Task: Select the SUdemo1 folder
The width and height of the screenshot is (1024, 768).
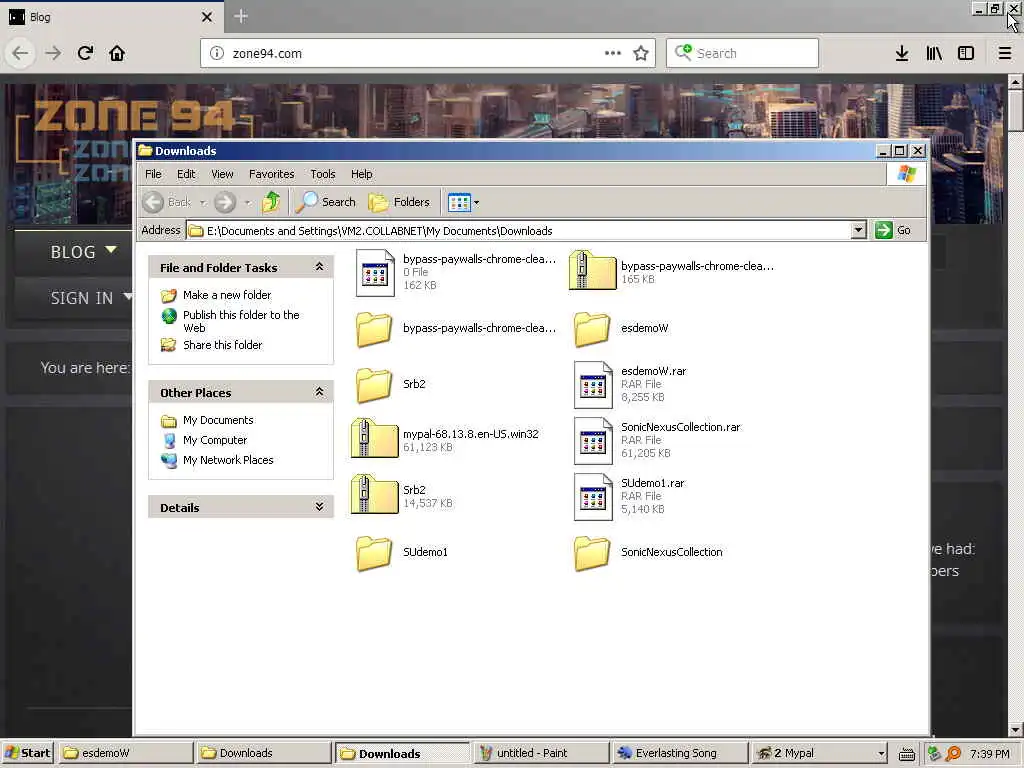Action: pos(402,552)
